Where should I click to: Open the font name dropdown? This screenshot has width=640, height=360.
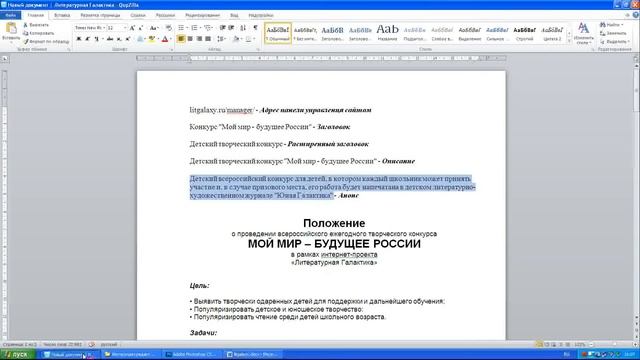(x=104, y=28)
